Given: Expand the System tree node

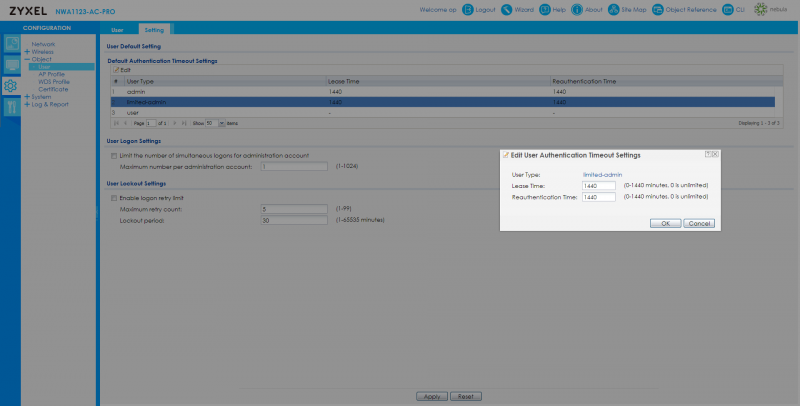Looking at the screenshot, I should coord(27,96).
